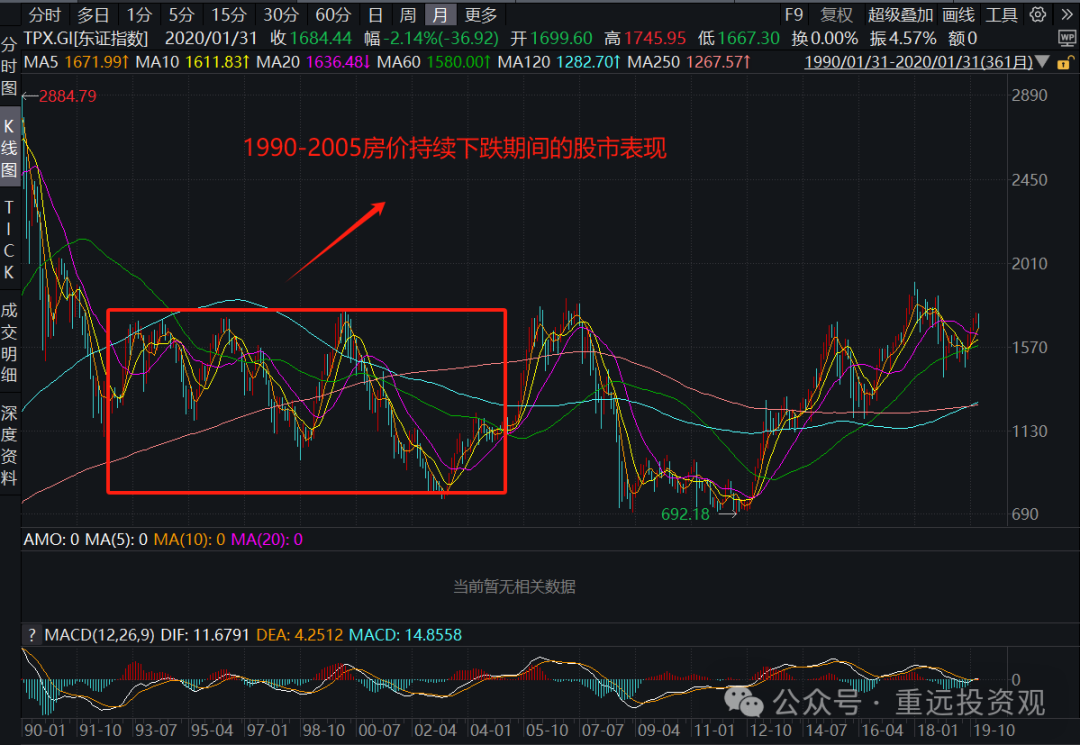The width and height of the screenshot is (1080, 745).
Task: Switch to the 日 daily period
Action: point(375,14)
